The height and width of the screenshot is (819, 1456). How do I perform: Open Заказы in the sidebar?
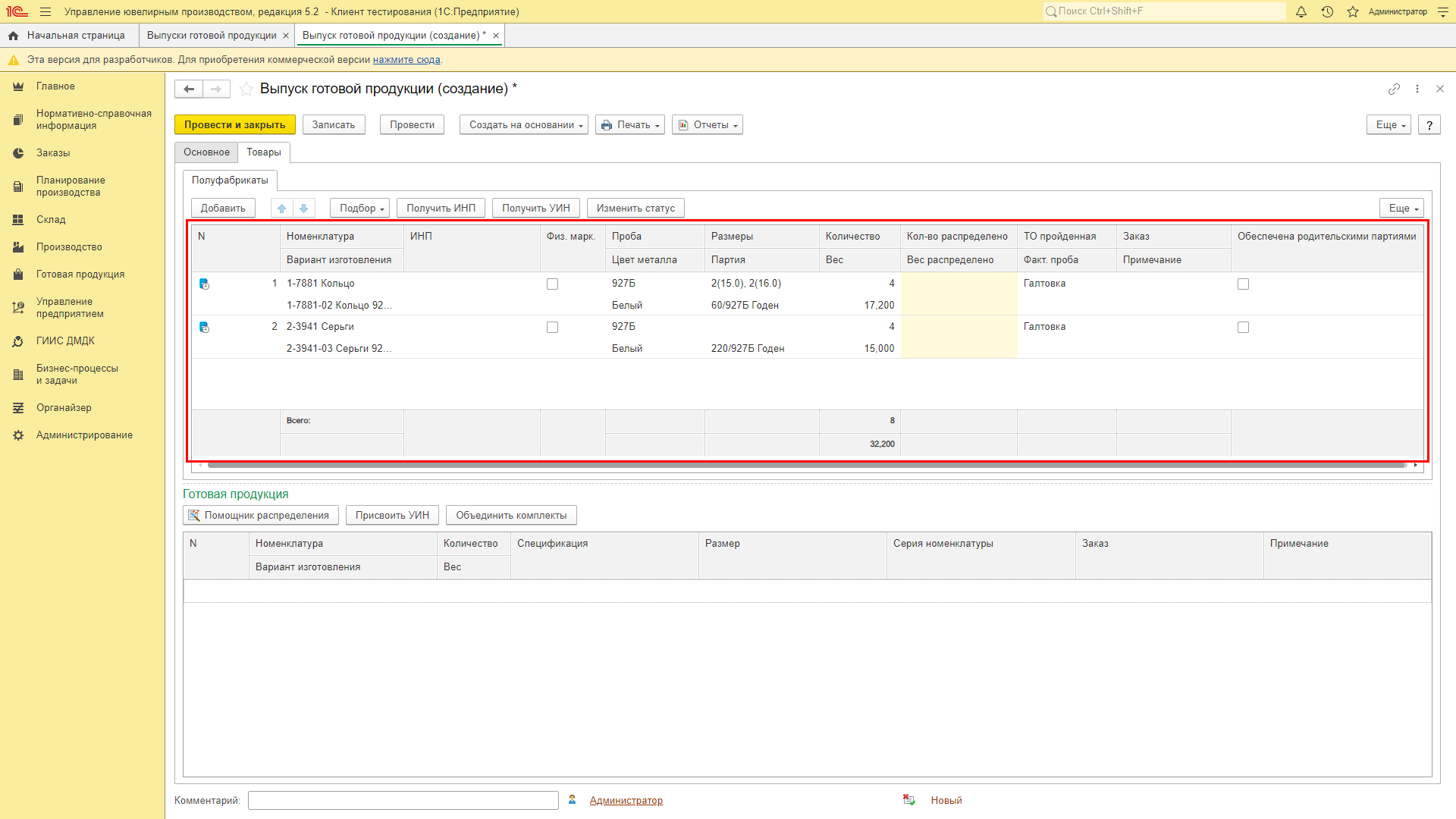click(53, 153)
